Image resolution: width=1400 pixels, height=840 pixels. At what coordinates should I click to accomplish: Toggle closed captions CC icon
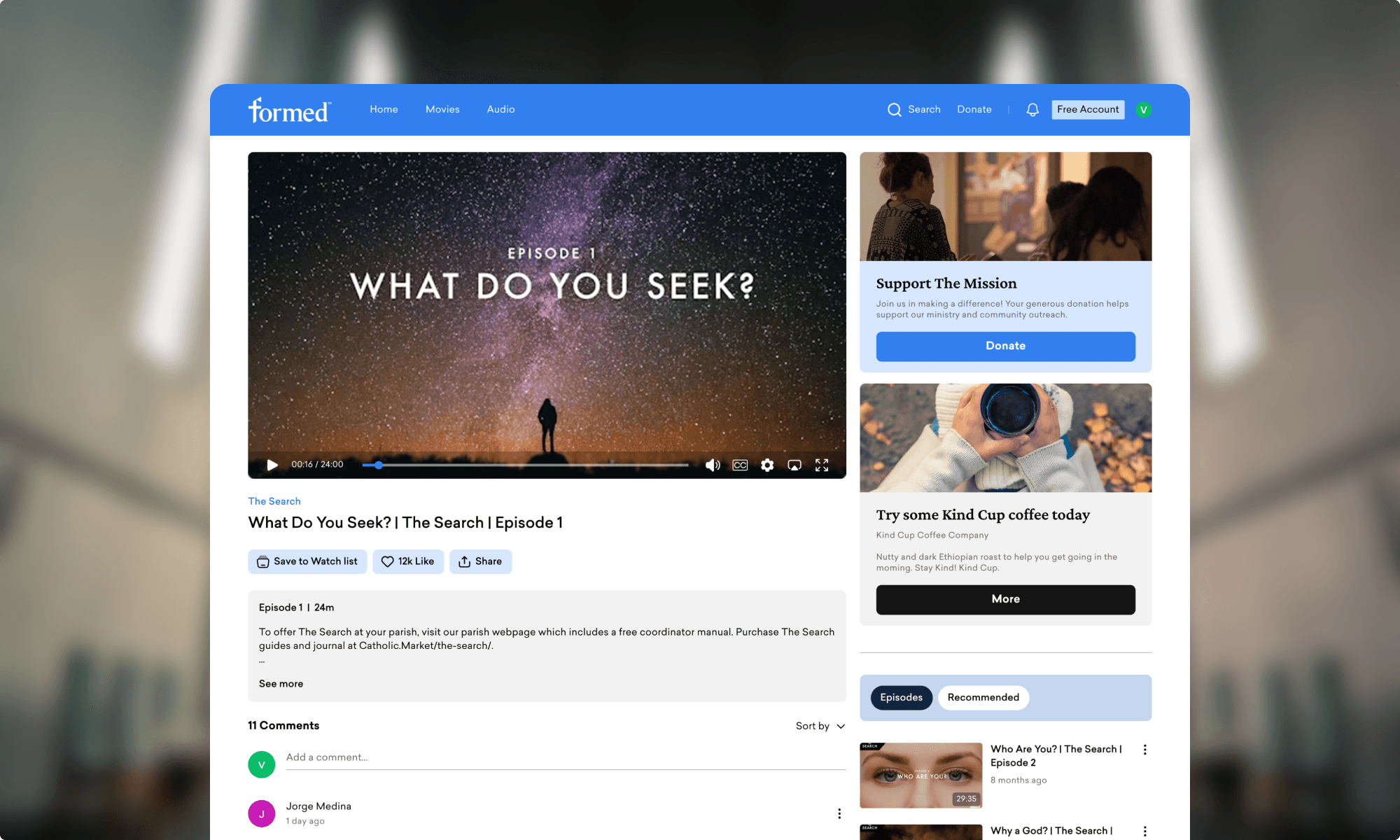pos(740,465)
